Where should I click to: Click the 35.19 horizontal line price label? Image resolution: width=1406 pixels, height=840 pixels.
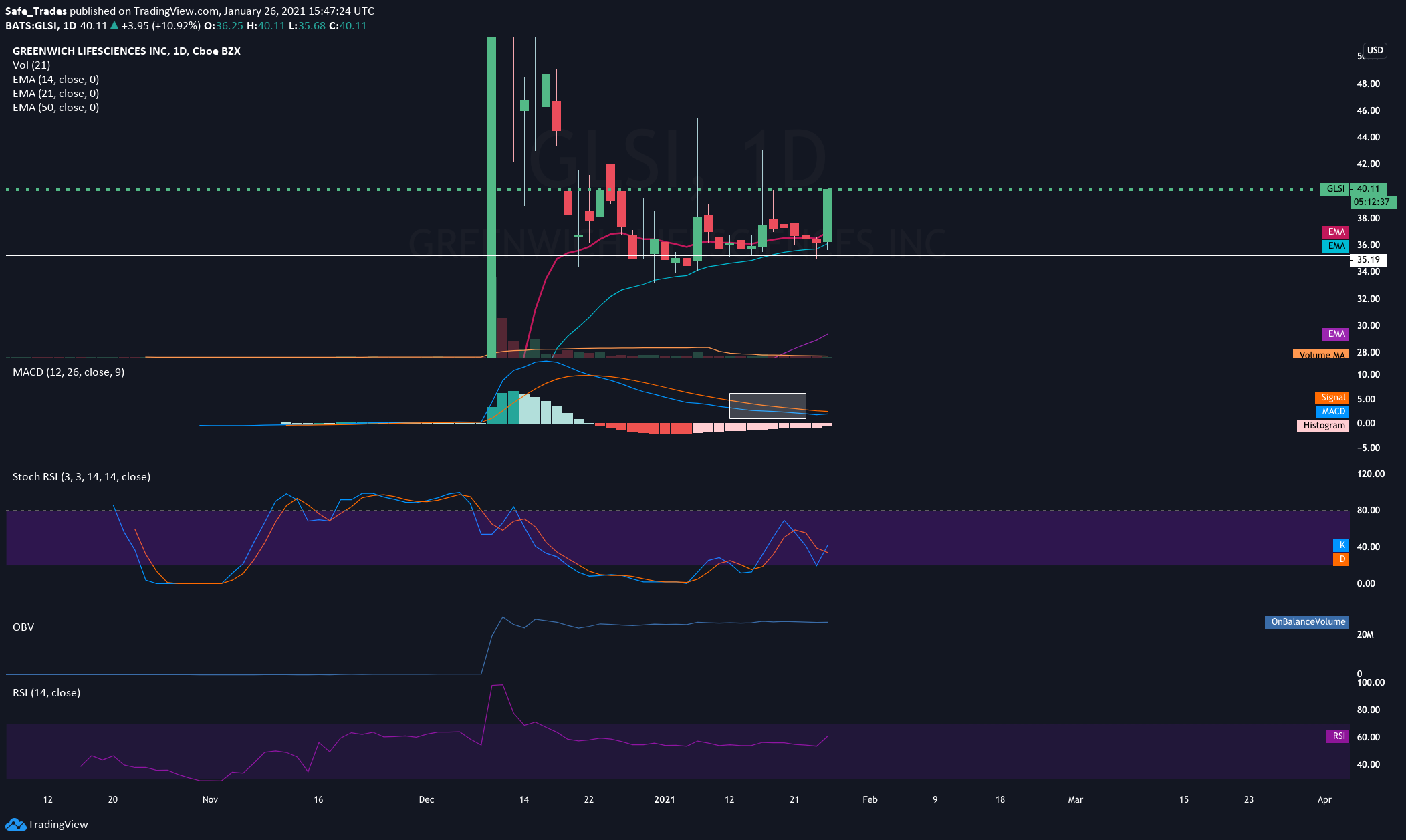pyautogui.click(x=1369, y=260)
